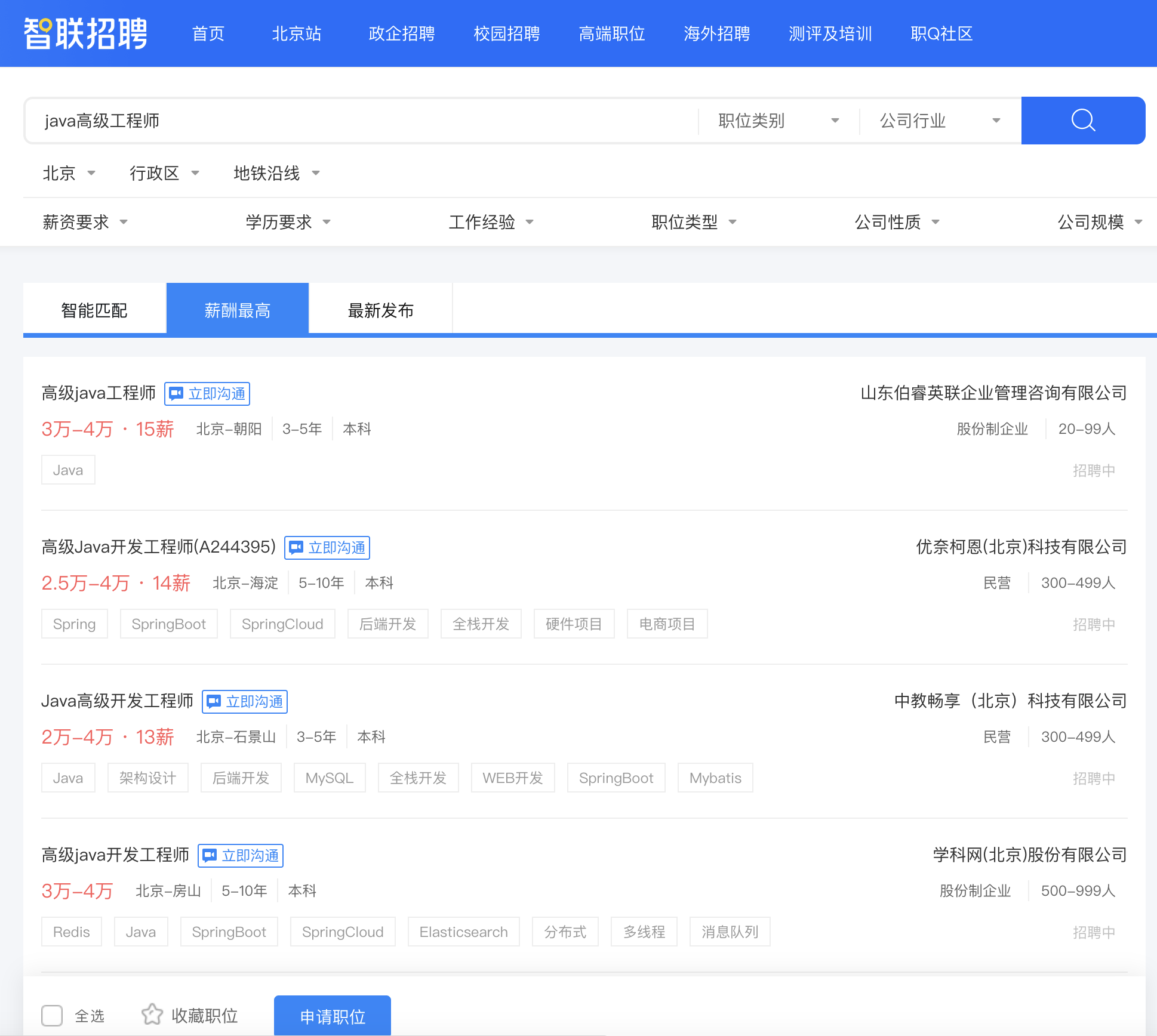Click the 智联招聘 logo
Viewport: 1157px width, 1036px height.
[85, 33]
